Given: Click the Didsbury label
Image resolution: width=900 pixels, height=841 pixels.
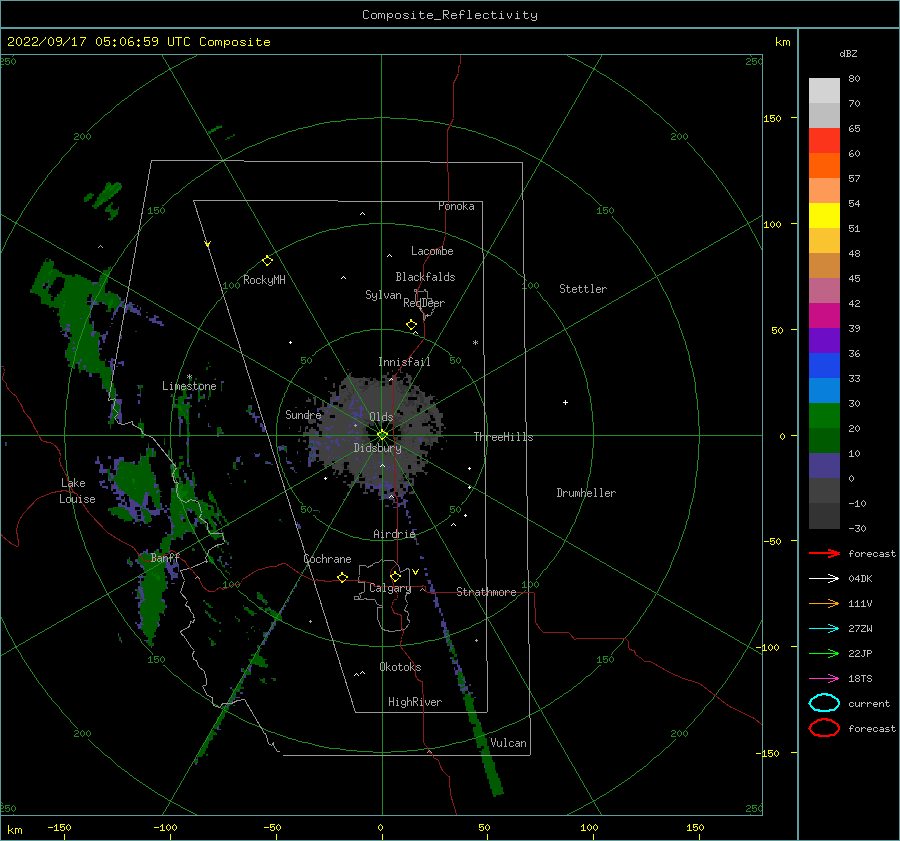Looking at the screenshot, I should coord(377,448).
